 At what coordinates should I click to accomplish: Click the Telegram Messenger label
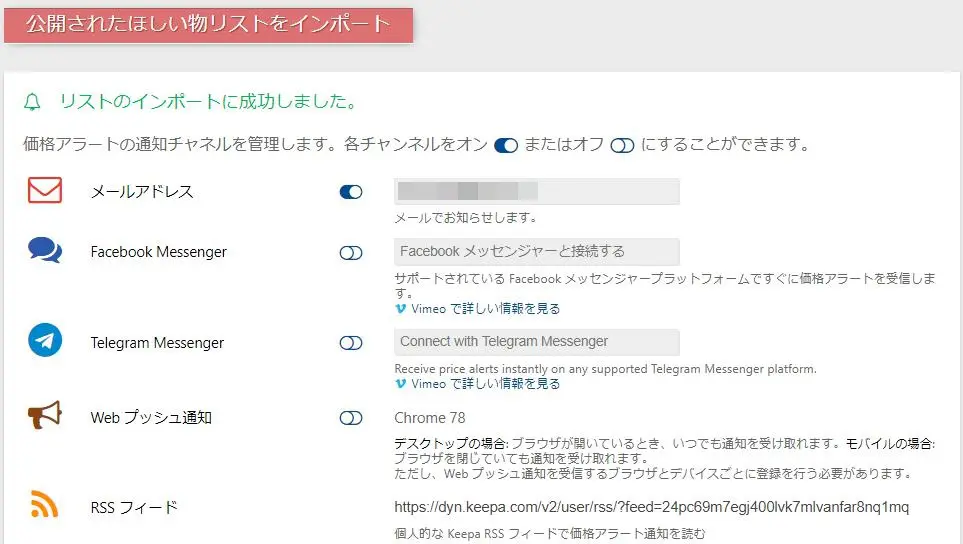tap(157, 343)
